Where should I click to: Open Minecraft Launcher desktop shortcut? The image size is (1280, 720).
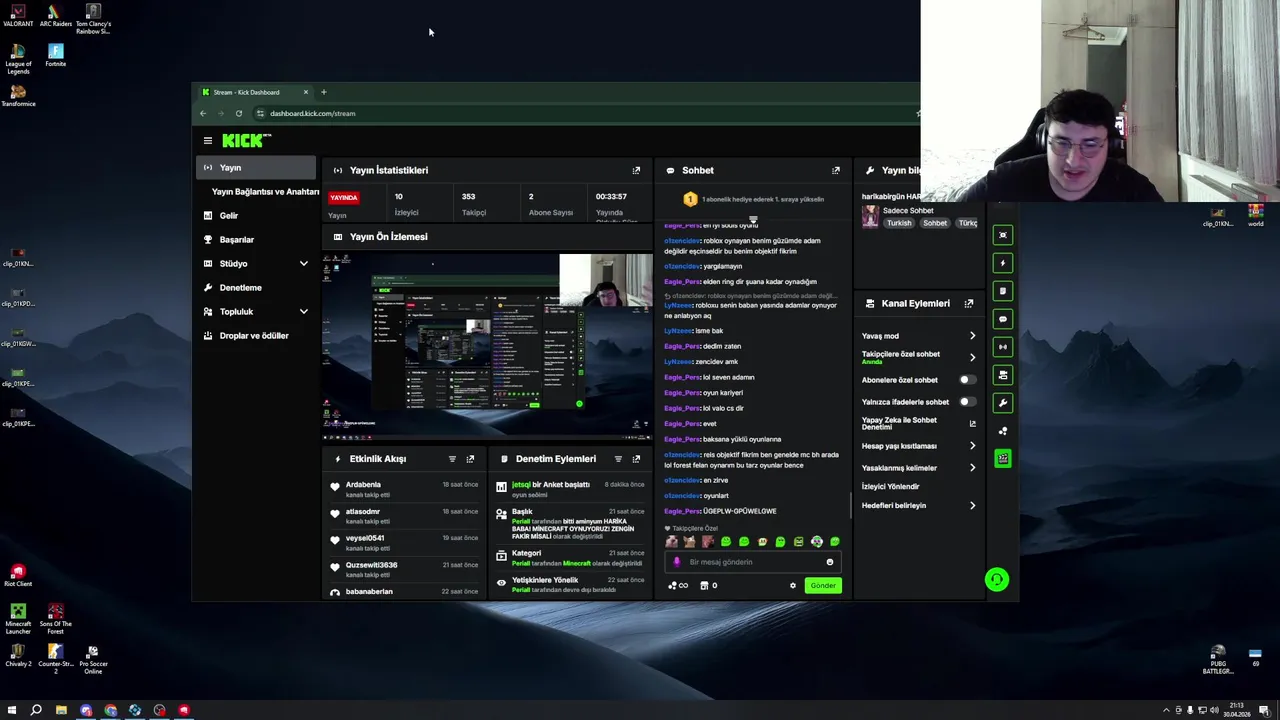[18, 619]
